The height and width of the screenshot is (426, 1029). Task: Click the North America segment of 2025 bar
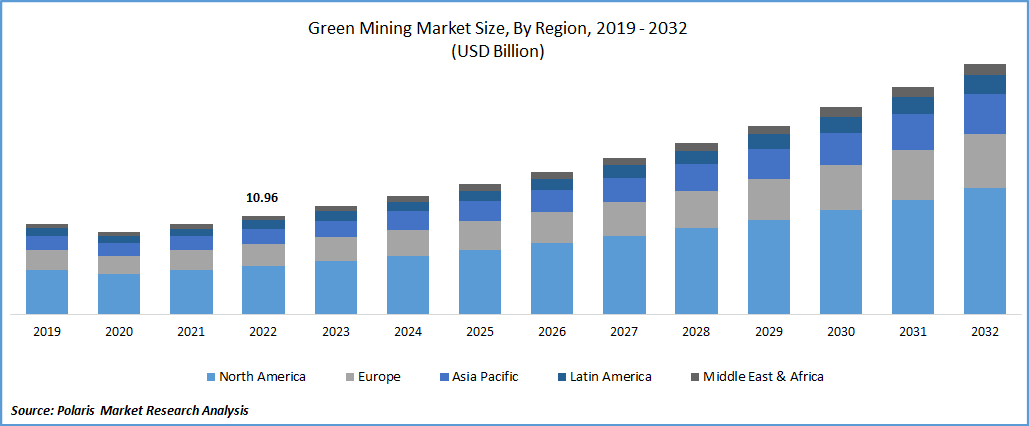point(480,281)
